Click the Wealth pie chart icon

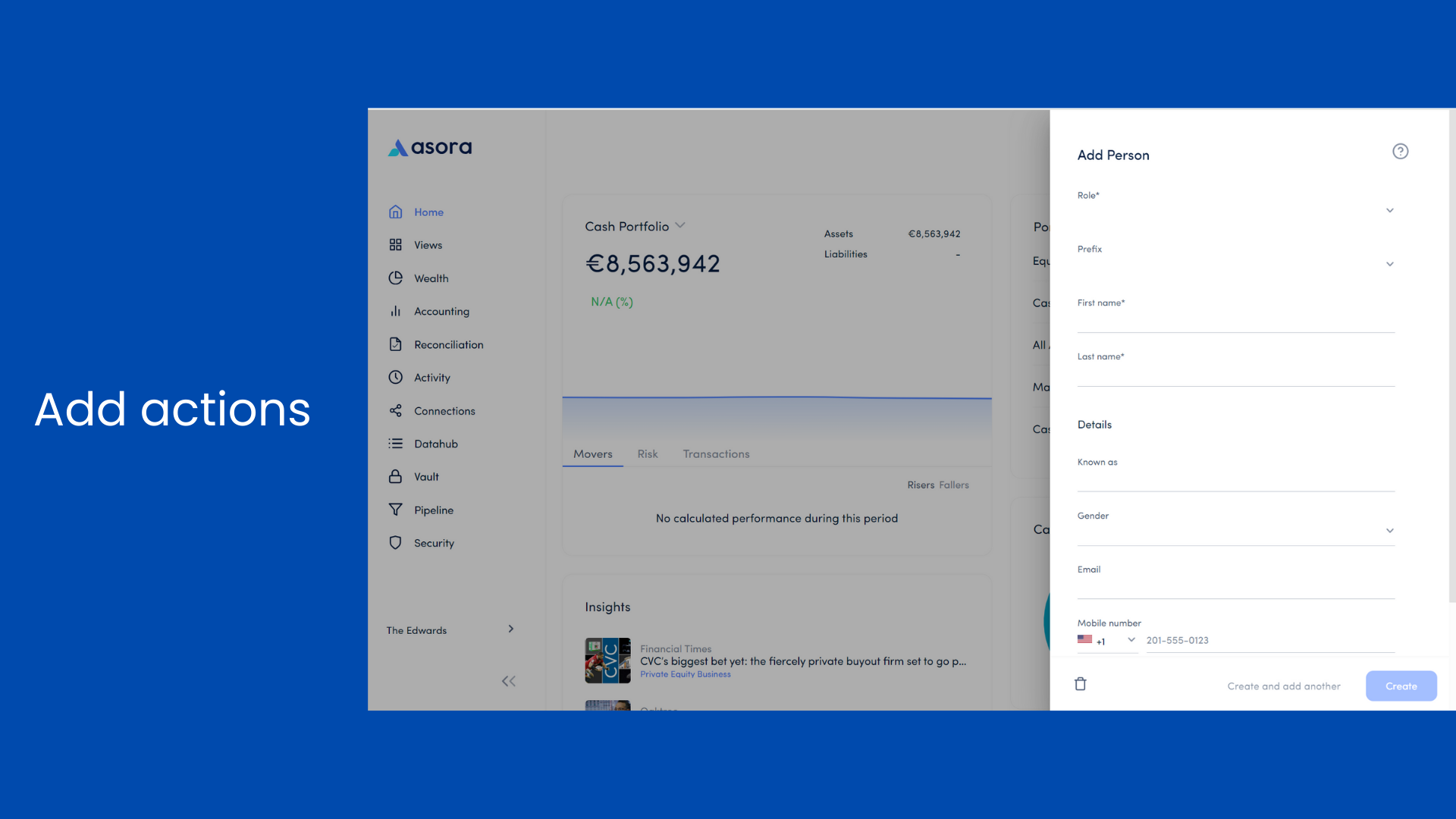point(395,278)
